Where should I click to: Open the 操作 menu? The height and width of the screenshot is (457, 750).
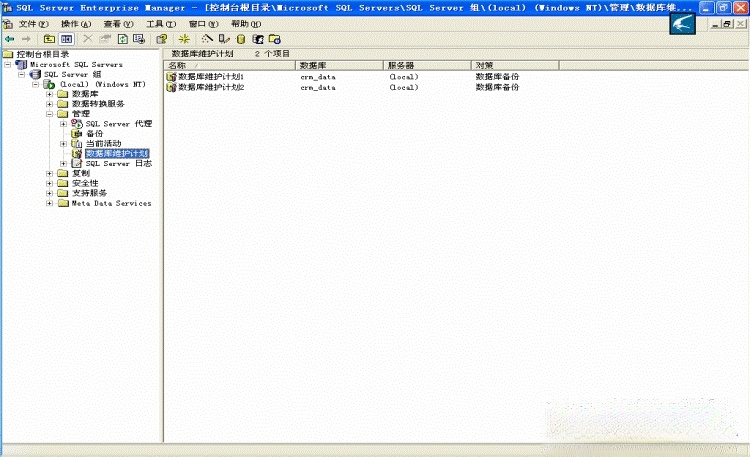[x=76, y=23]
